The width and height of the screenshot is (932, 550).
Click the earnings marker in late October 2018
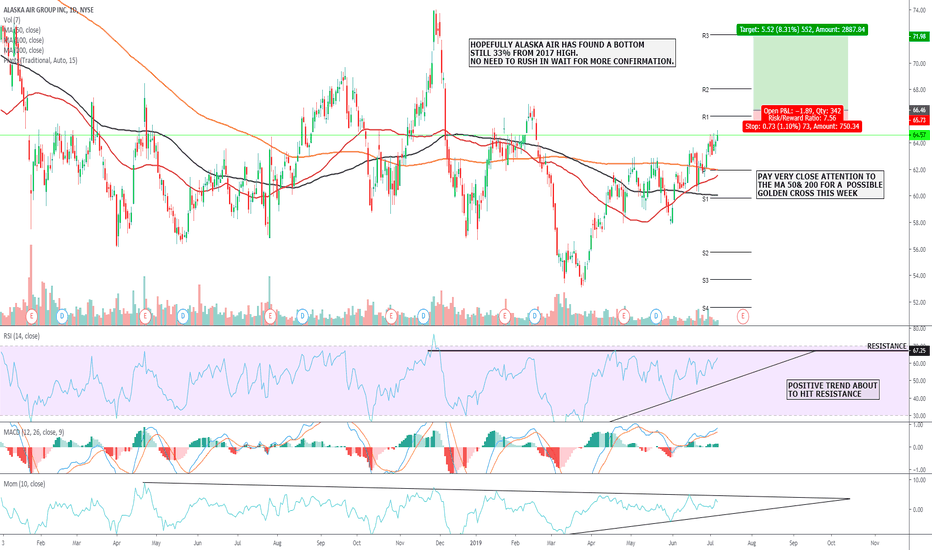[391, 316]
